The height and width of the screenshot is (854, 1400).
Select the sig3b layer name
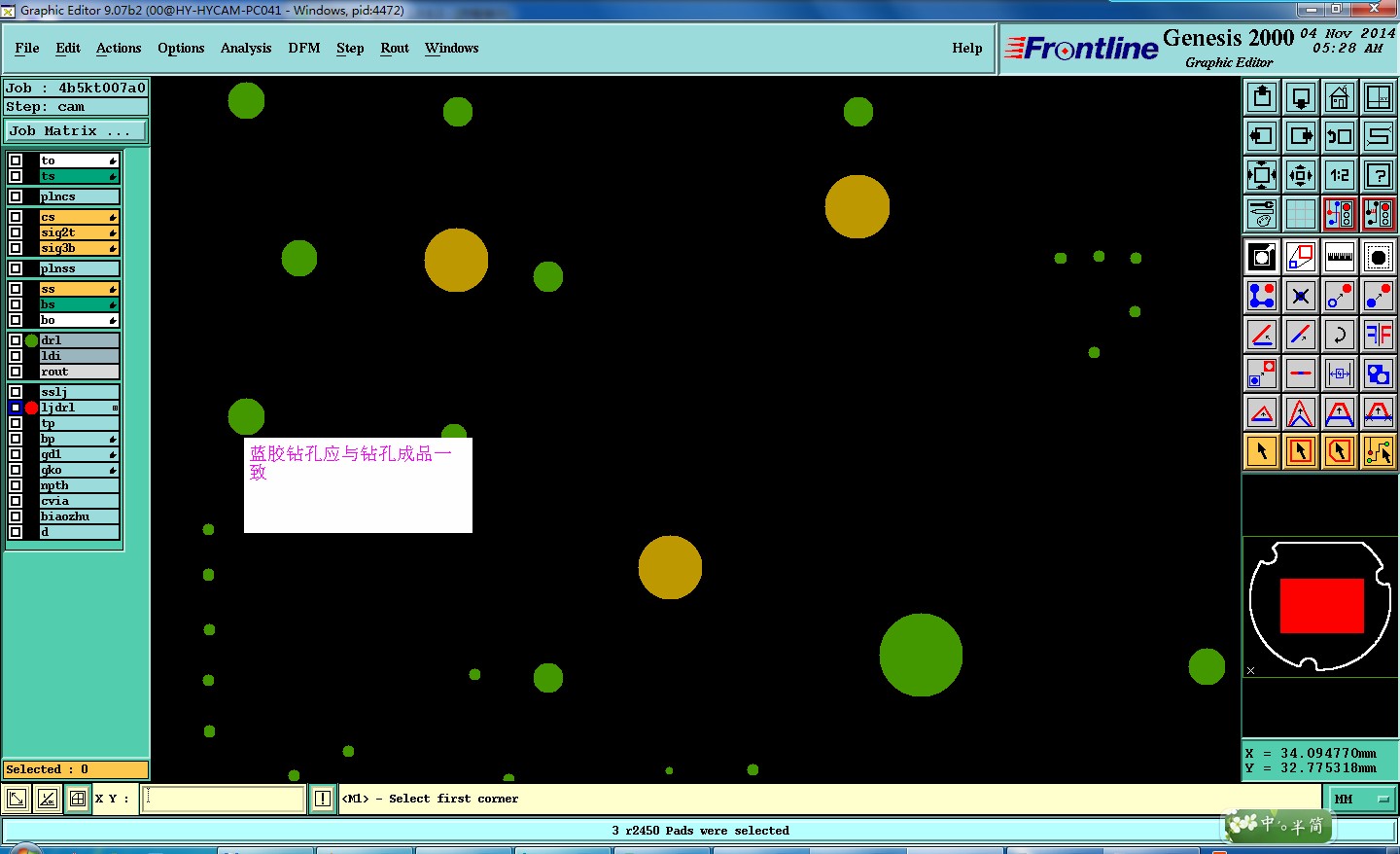[x=79, y=248]
